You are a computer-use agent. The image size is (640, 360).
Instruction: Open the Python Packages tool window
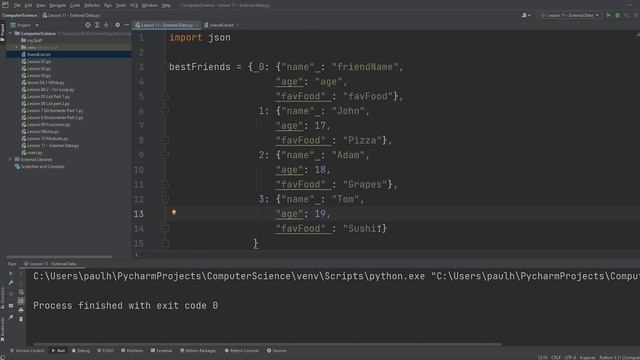[198, 351]
